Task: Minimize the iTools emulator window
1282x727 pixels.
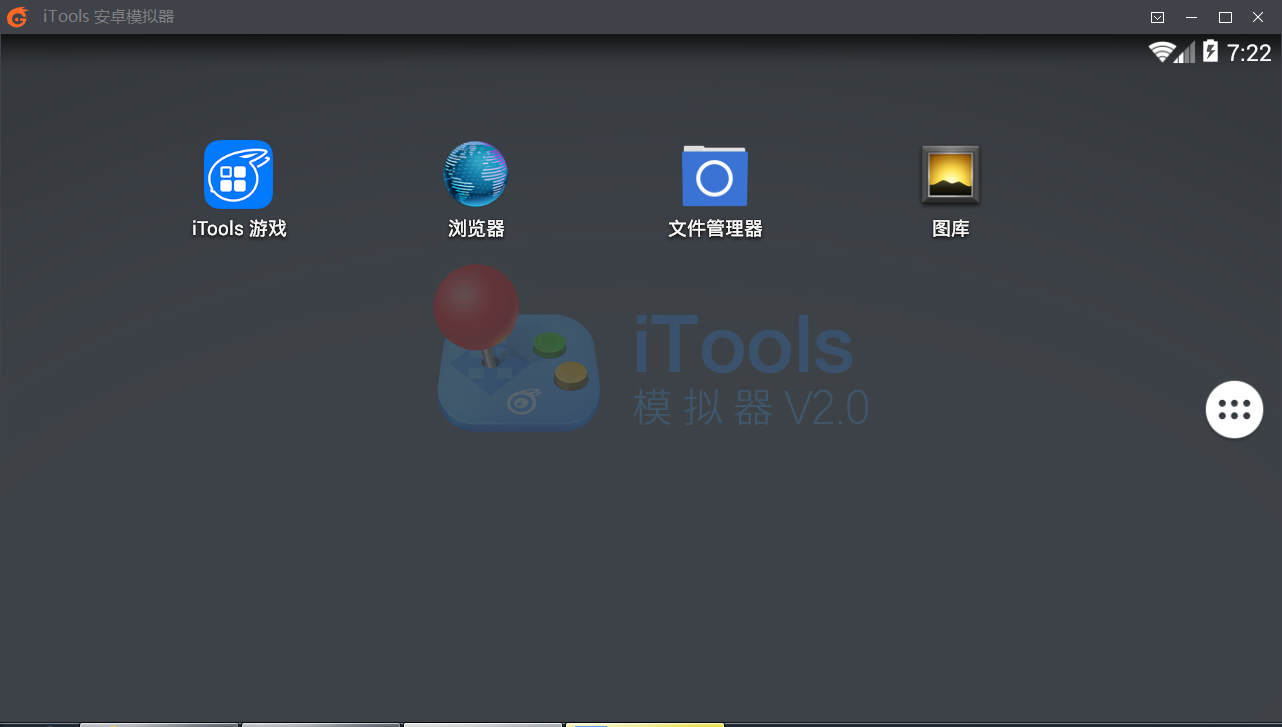Action: point(1191,17)
